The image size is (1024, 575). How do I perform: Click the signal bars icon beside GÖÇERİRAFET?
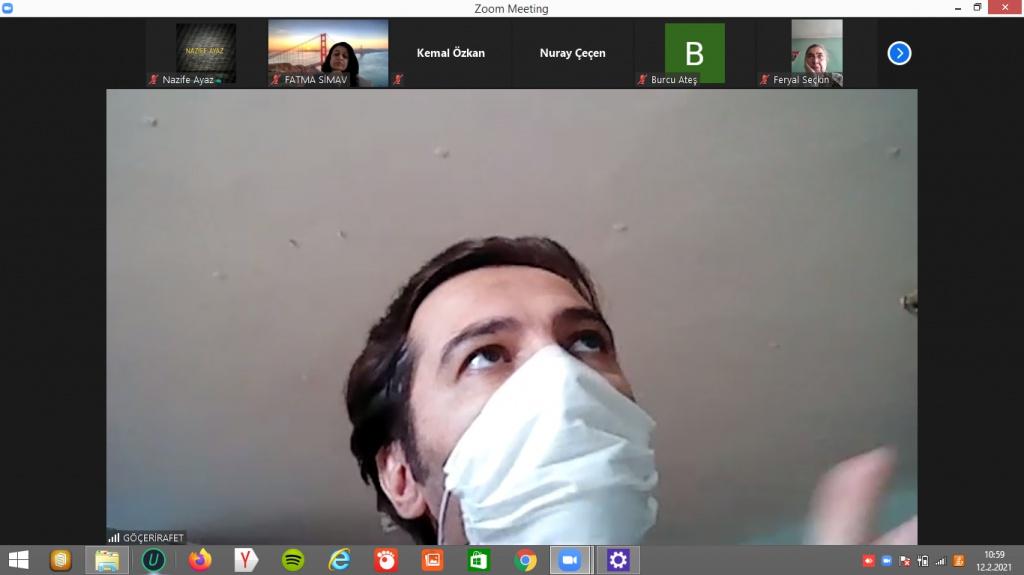[114, 537]
